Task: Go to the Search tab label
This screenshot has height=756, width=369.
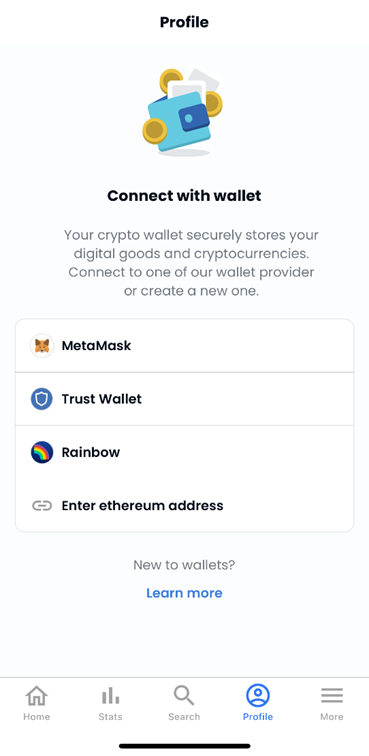Action: [x=184, y=716]
